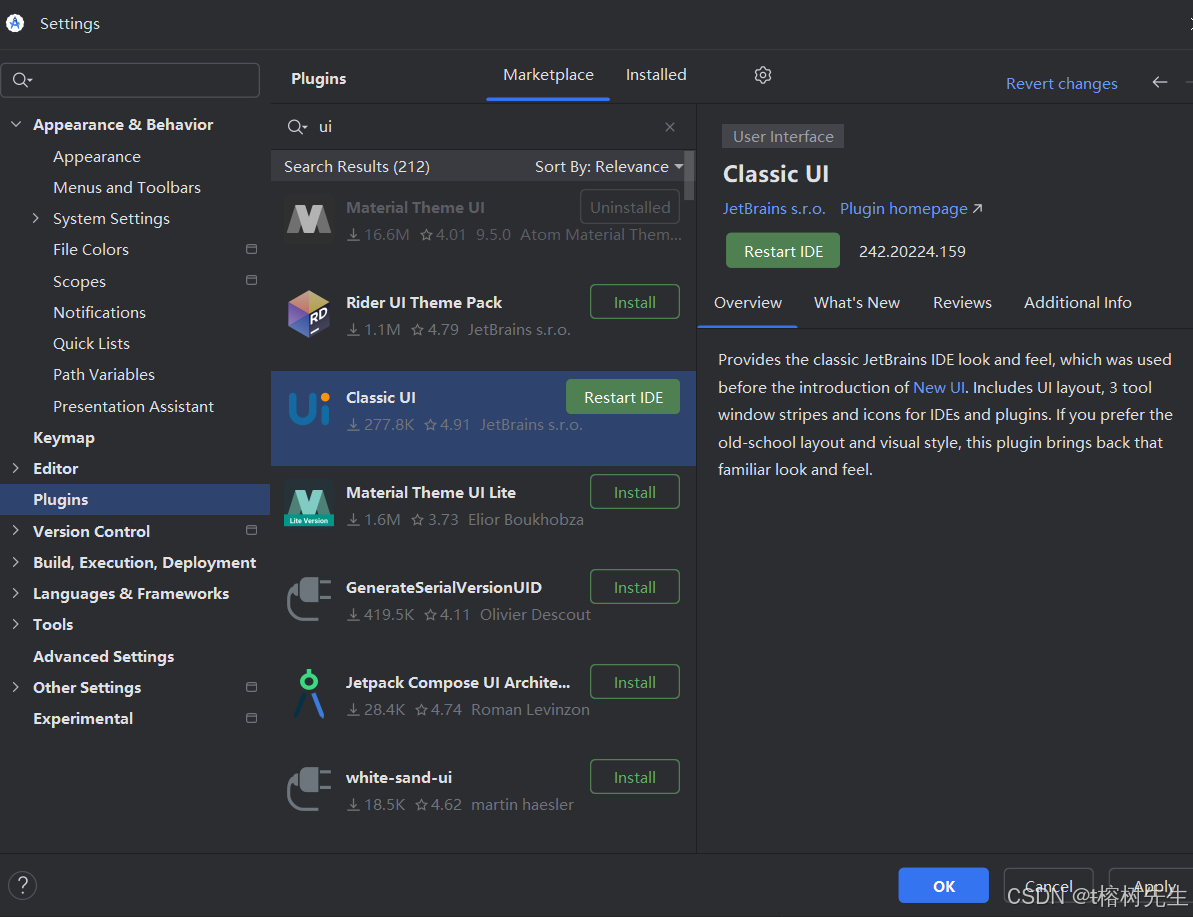Open the Additional Info tab
This screenshot has width=1193, height=917.
point(1077,303)
